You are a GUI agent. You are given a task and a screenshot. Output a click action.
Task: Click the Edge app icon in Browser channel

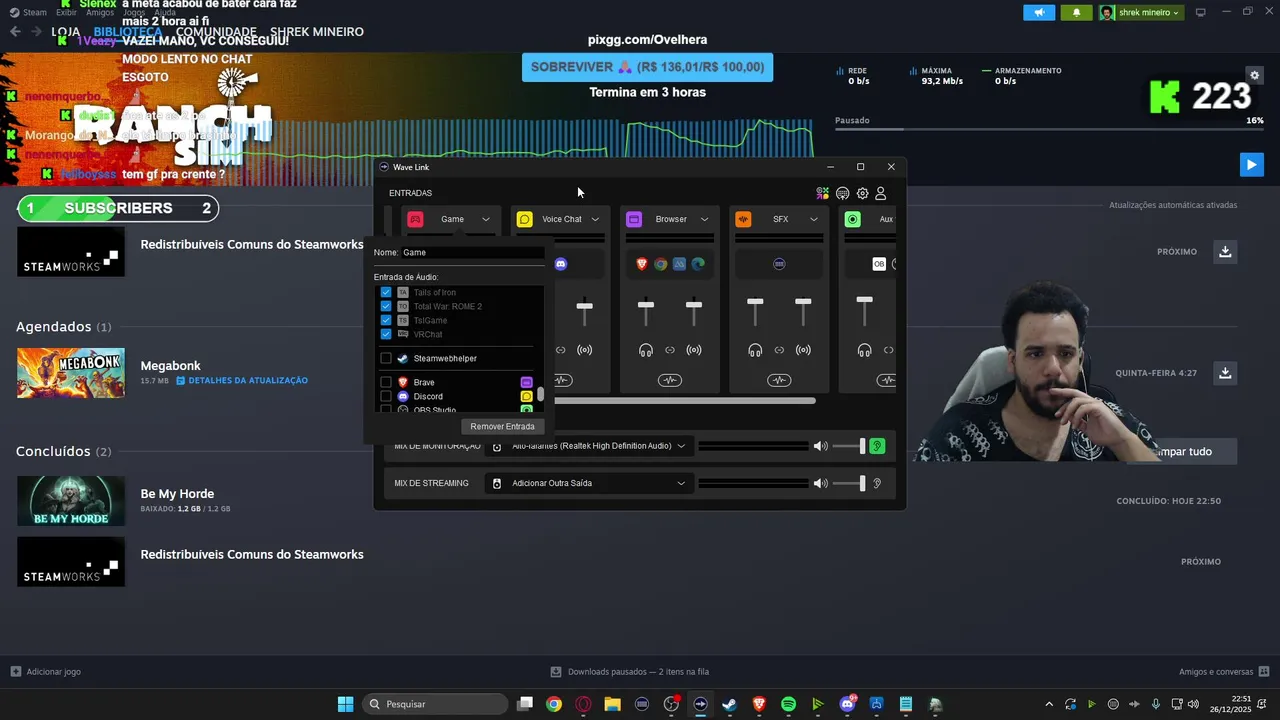pos(698,264)
